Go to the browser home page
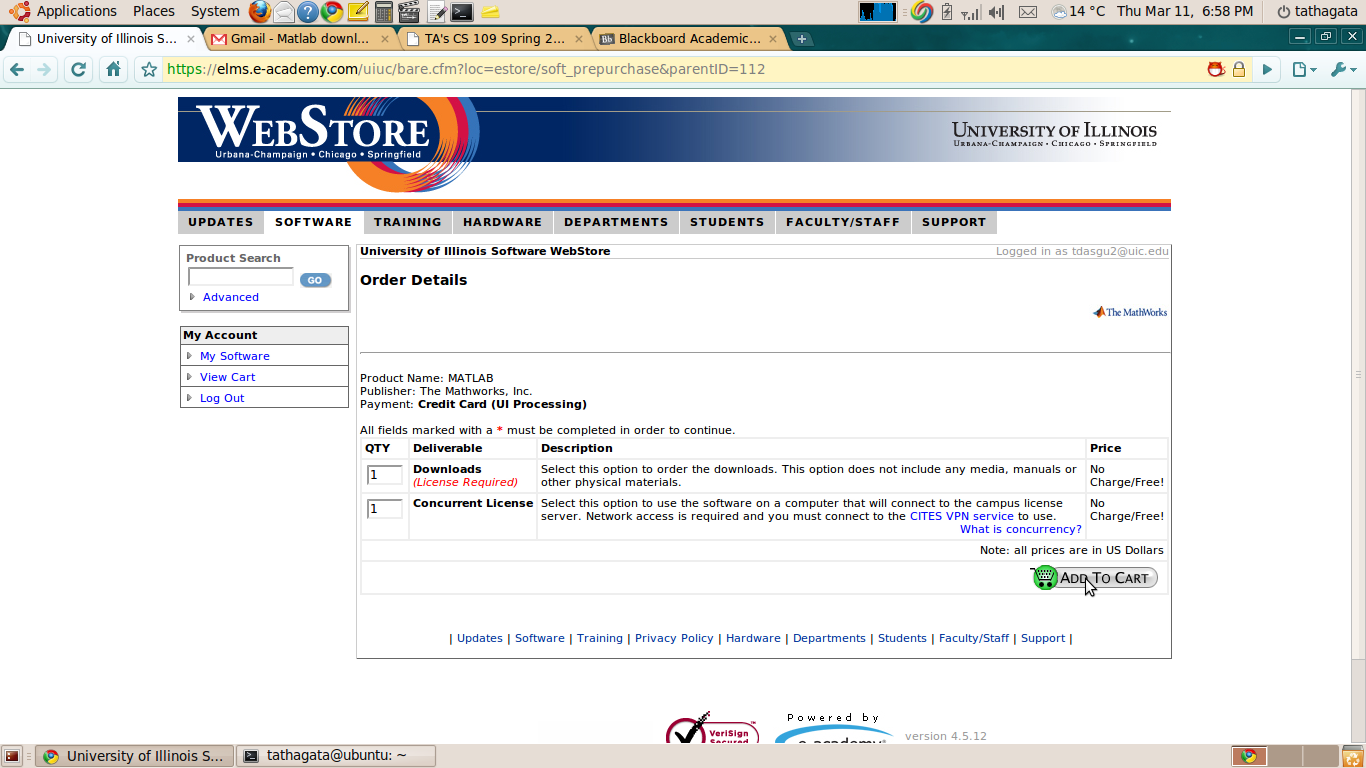The width and height of the screenshot is (1366, 768). pyautogui.click(x=114, y=69)
